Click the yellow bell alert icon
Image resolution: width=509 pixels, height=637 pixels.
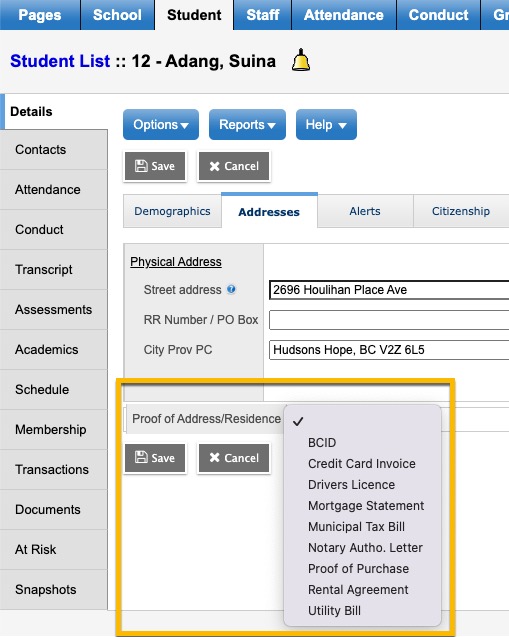tap(301, 61)
